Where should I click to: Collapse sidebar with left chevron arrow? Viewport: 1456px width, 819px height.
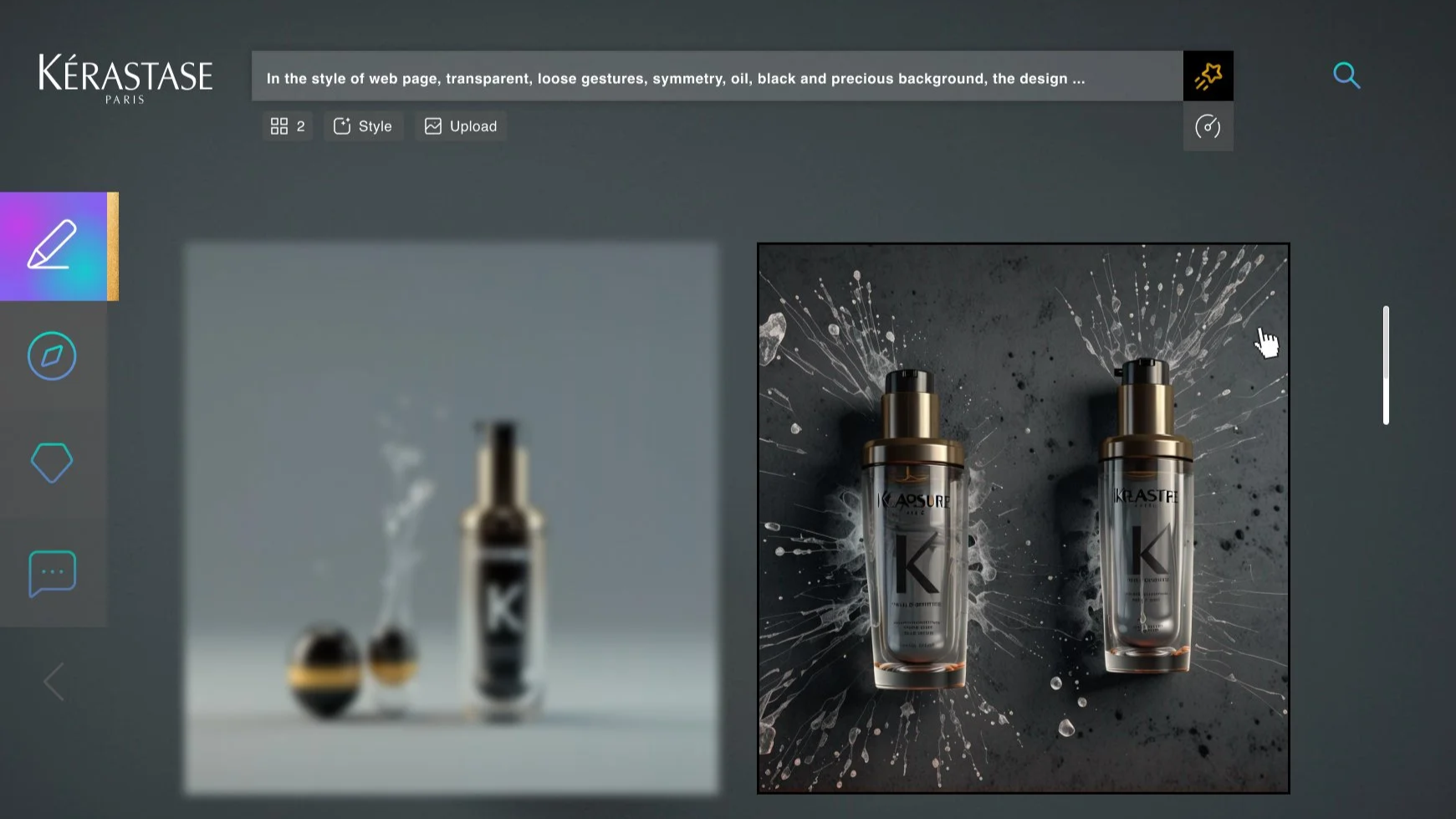(54, 682)
